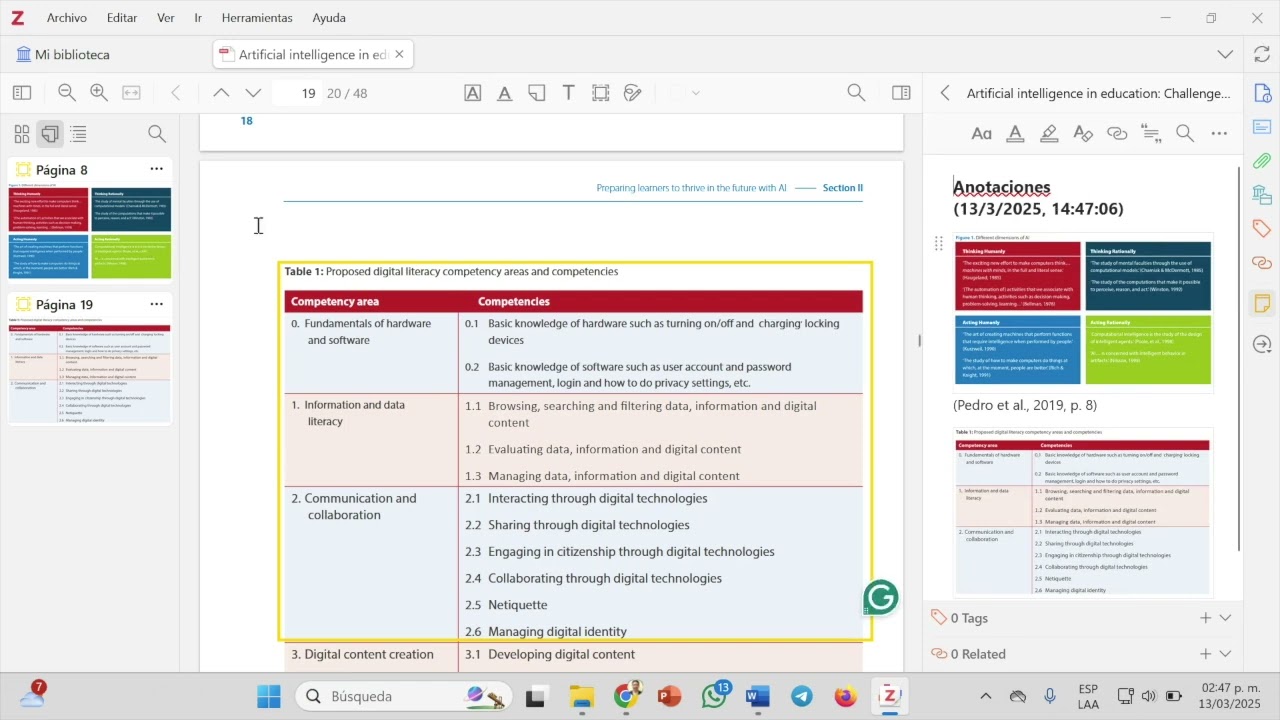Show outline view in sidebar
Image resolution: width=1280 pixels, height=720 pixels.
[78, 134]
